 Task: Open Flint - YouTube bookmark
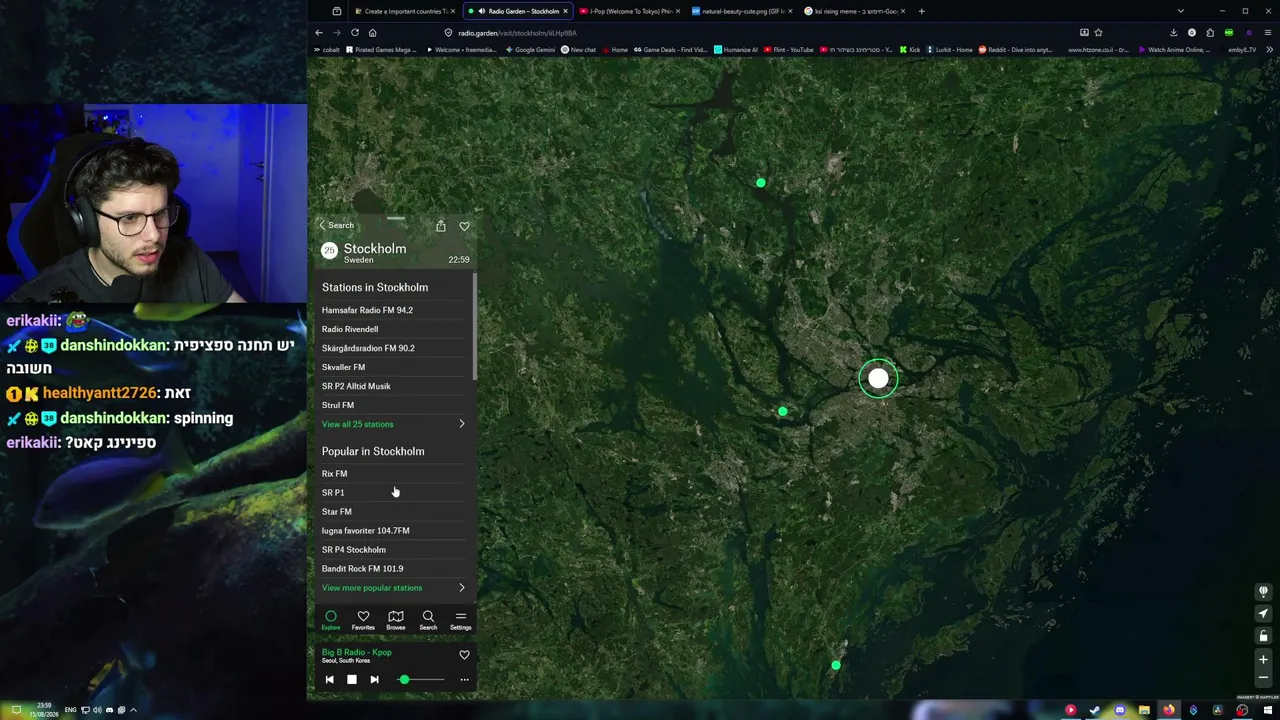[x=790, y=49]
